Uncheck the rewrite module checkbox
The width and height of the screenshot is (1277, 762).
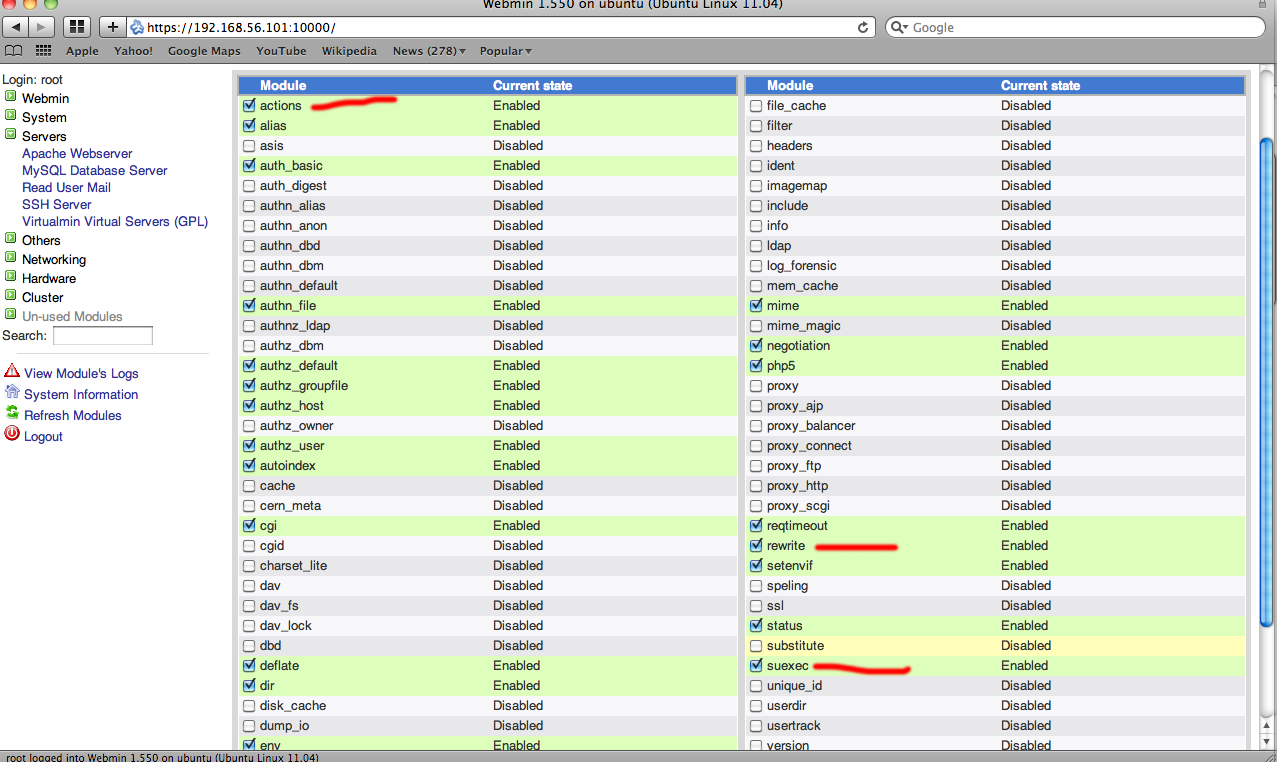[756, 545]
